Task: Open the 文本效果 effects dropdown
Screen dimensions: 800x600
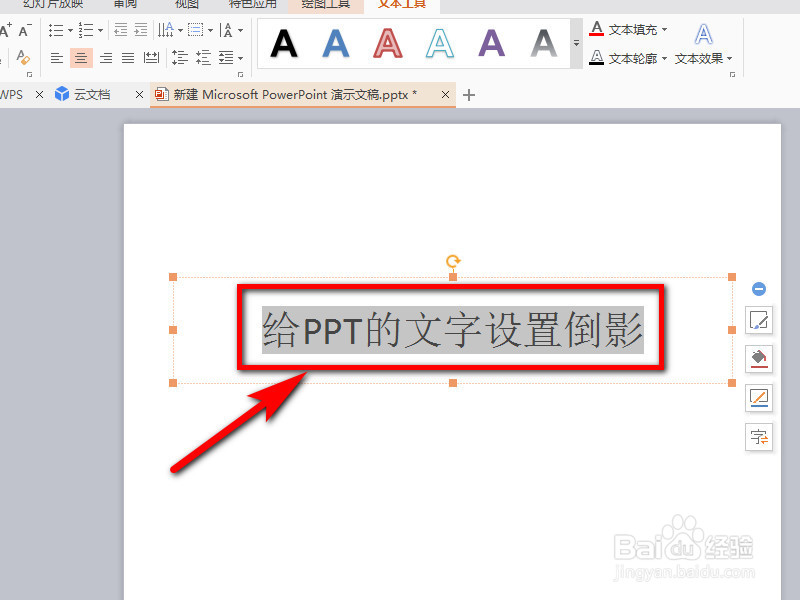Action: pyautogui.click(x=704, y=58)
